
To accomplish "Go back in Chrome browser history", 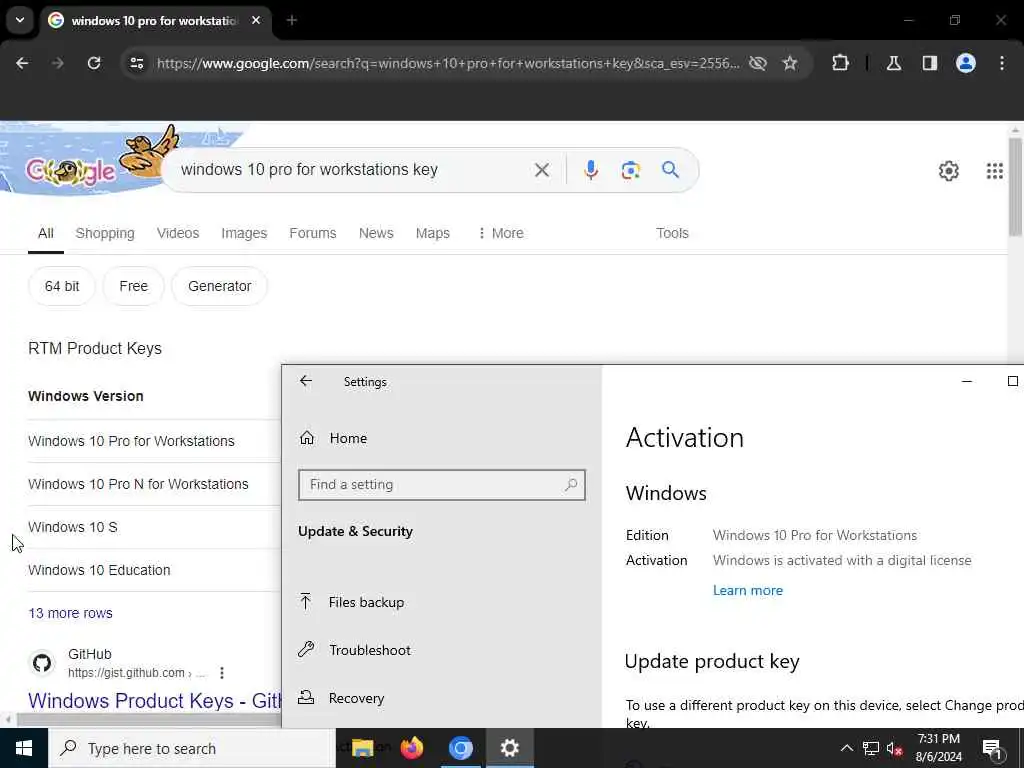I will (22, 63).
